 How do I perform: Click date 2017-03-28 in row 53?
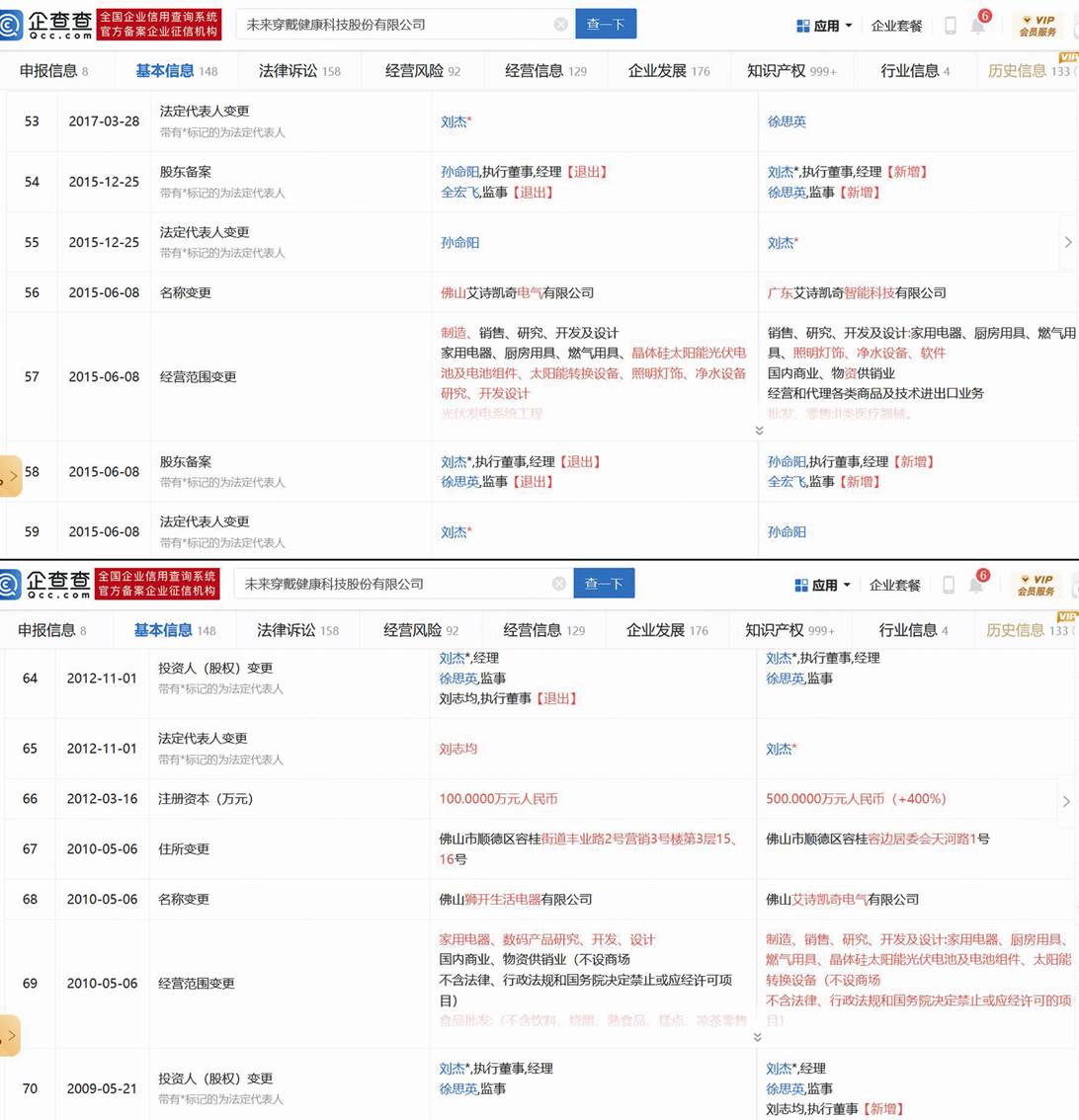pos(105,121)
